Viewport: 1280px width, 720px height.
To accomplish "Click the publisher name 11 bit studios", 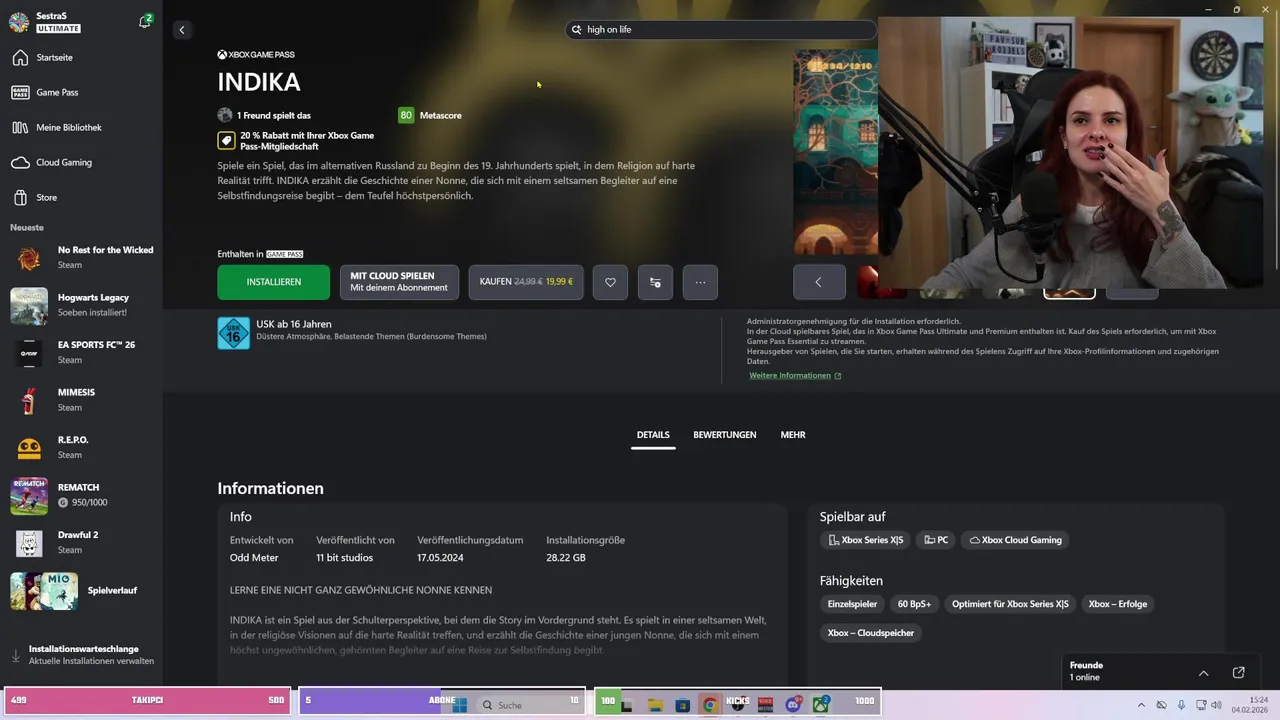I will (x=345, y=558).
